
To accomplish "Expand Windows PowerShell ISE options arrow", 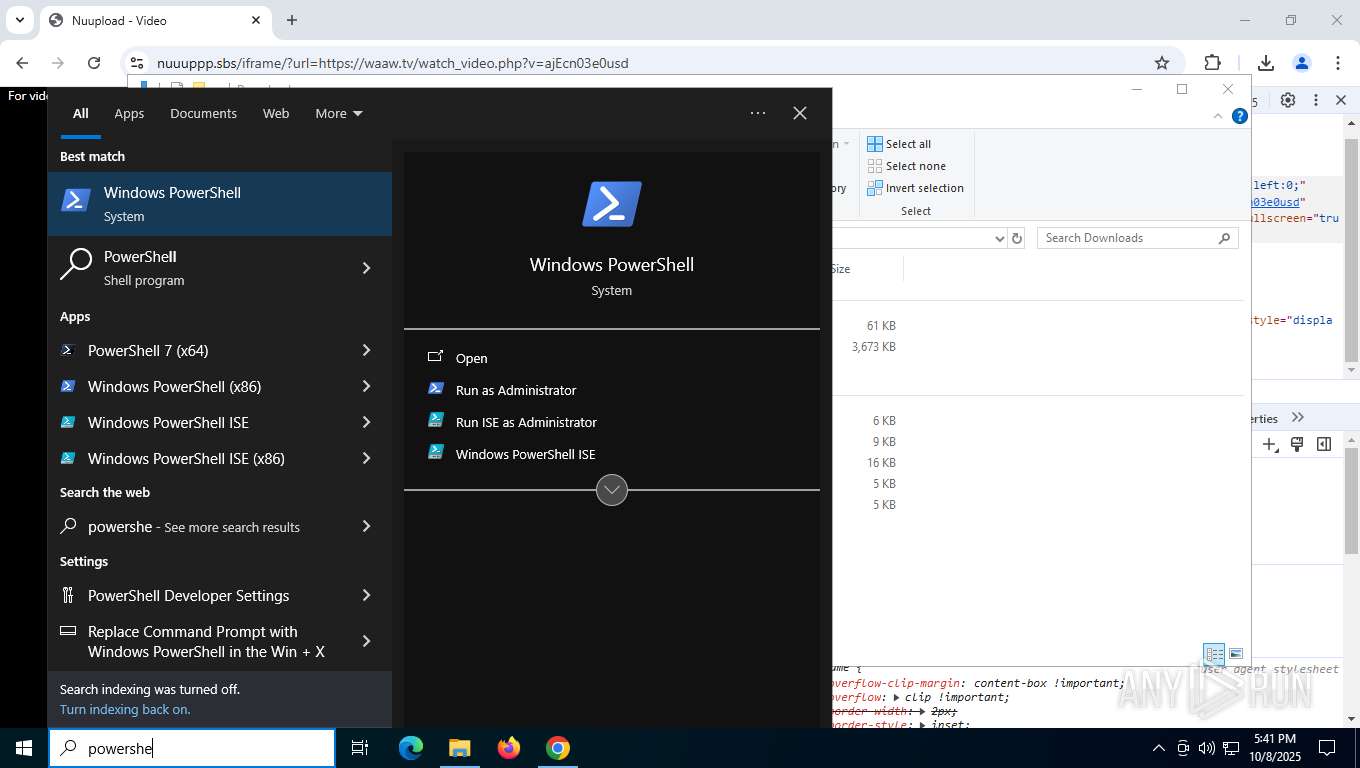I will click(367, 422).
